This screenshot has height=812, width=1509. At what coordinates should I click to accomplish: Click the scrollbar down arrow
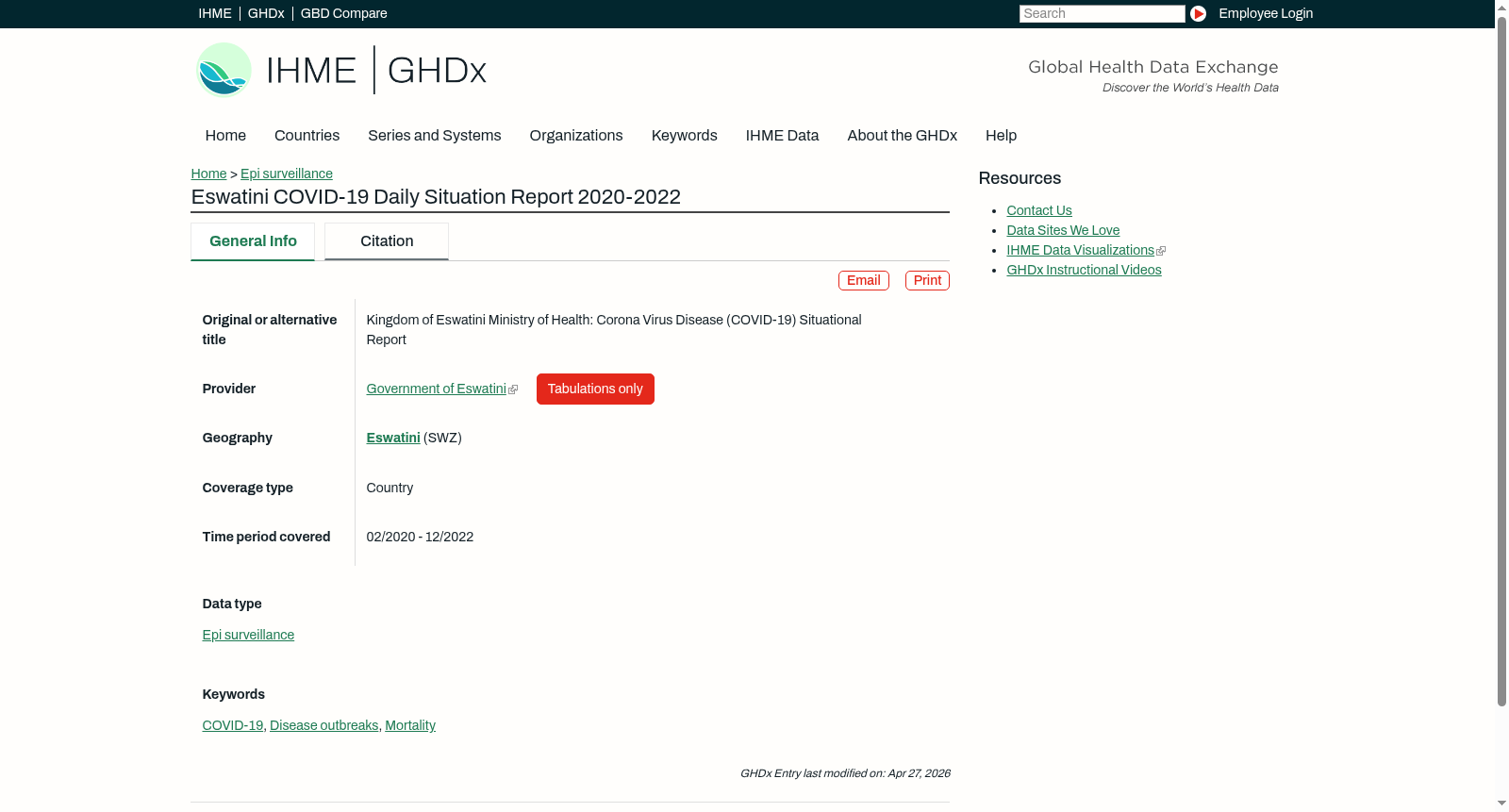pos(1501,804)
